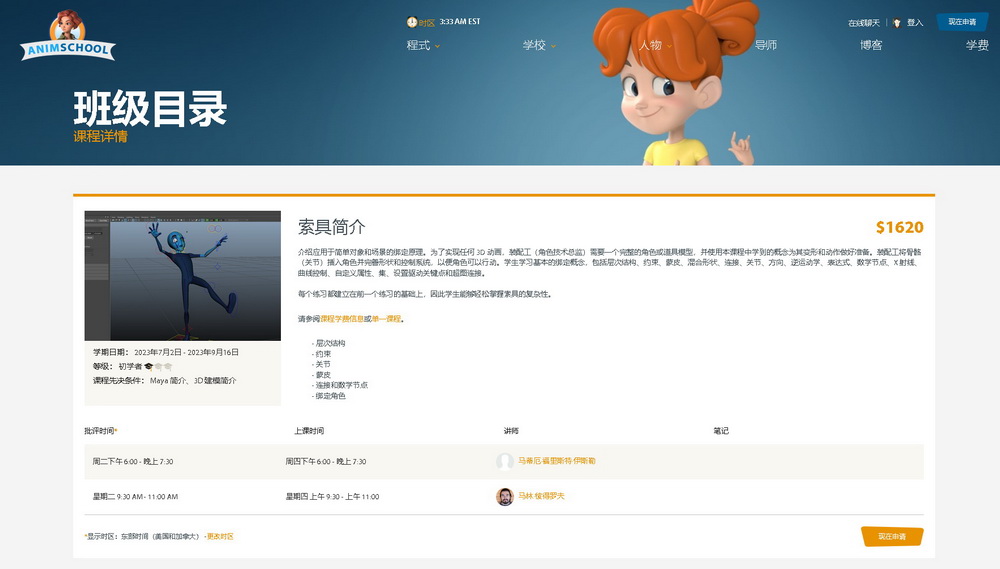Click the 索具简介 course title
Screen dimensions: 1000x569
tap(332, 227)
